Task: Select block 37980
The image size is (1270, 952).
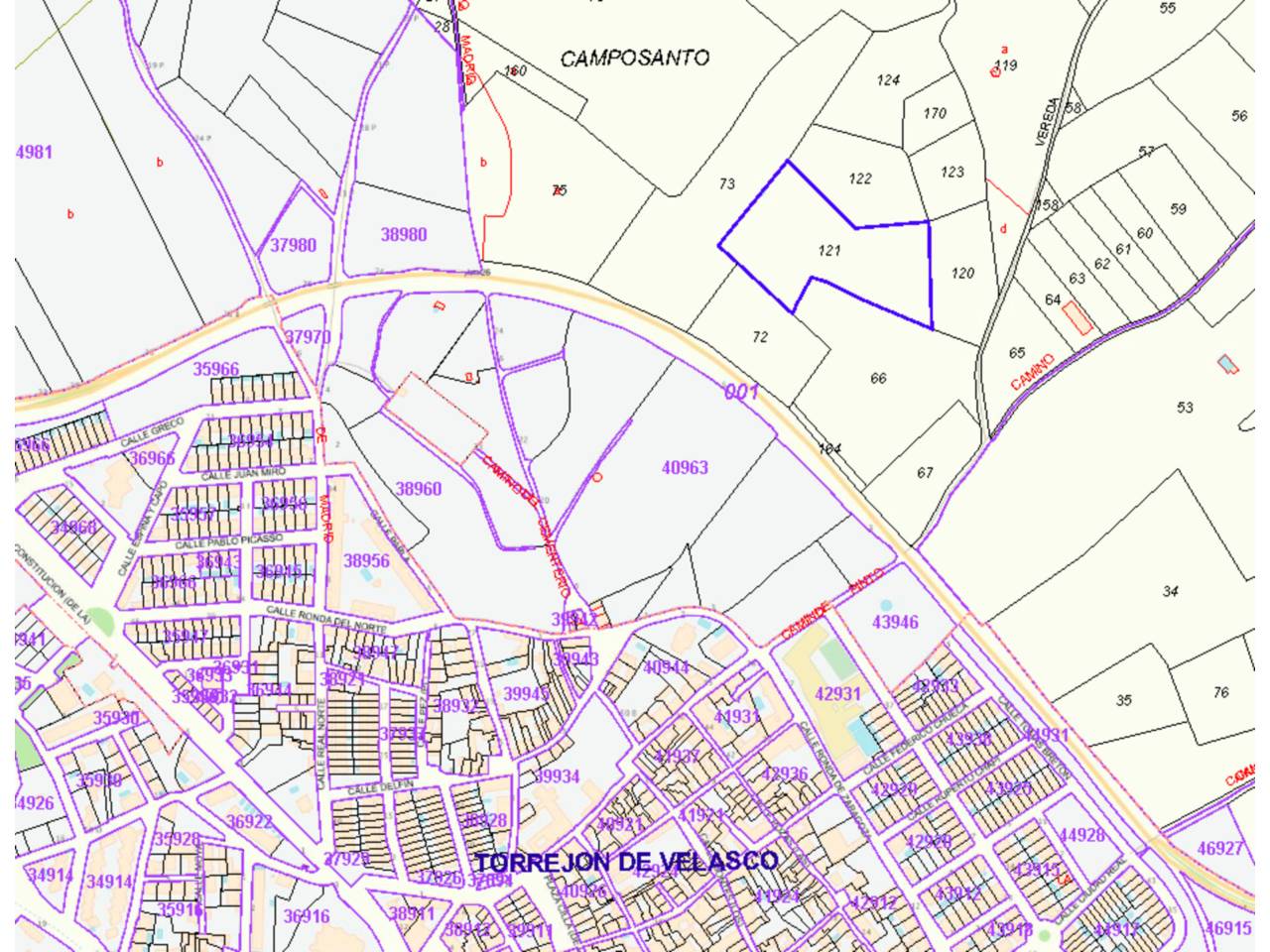Action: pyautogui.click(x=293, y=245)
